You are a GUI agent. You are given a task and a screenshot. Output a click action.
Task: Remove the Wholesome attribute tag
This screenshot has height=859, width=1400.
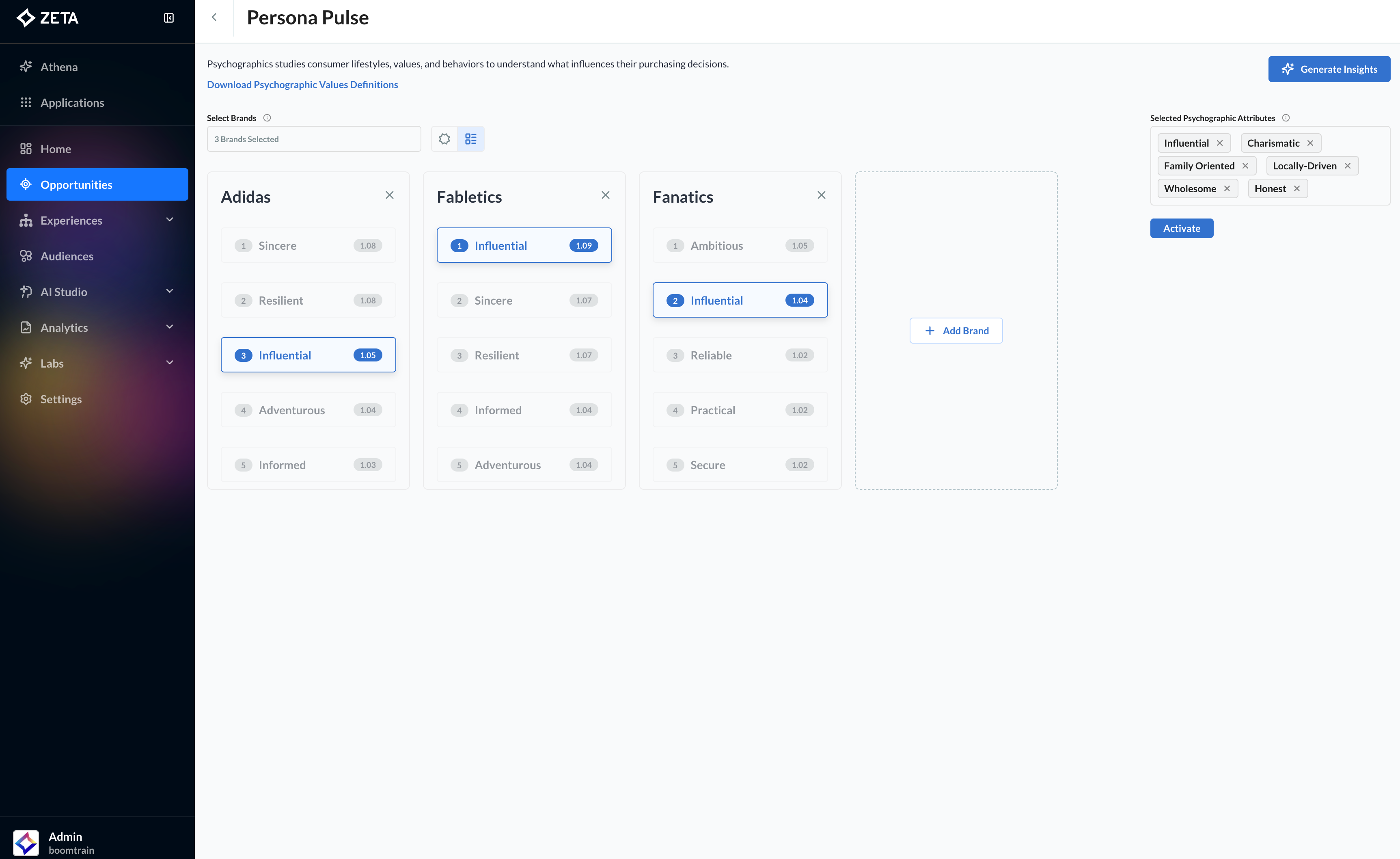coord(1227,189)
